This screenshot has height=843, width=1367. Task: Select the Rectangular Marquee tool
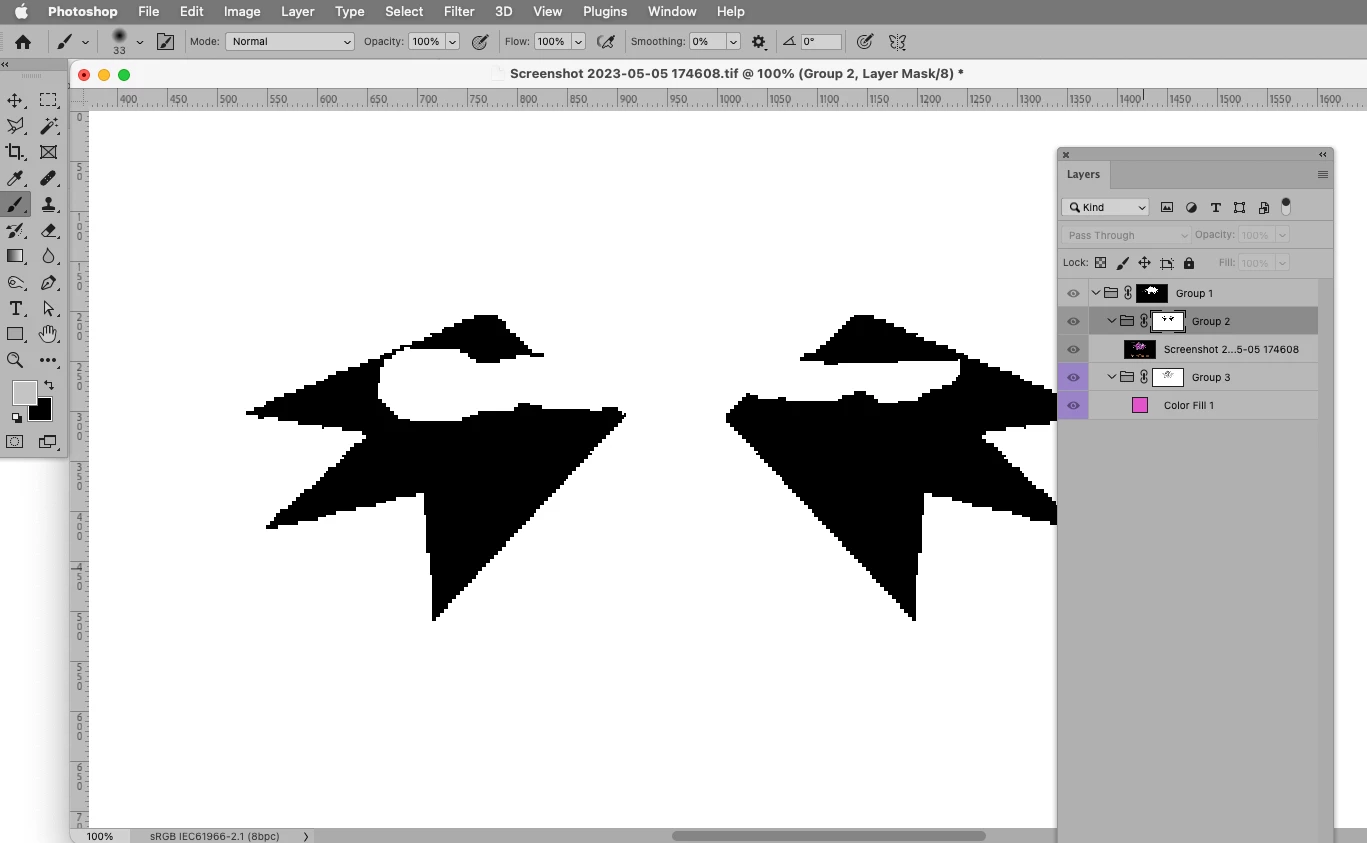click(48, 100)
